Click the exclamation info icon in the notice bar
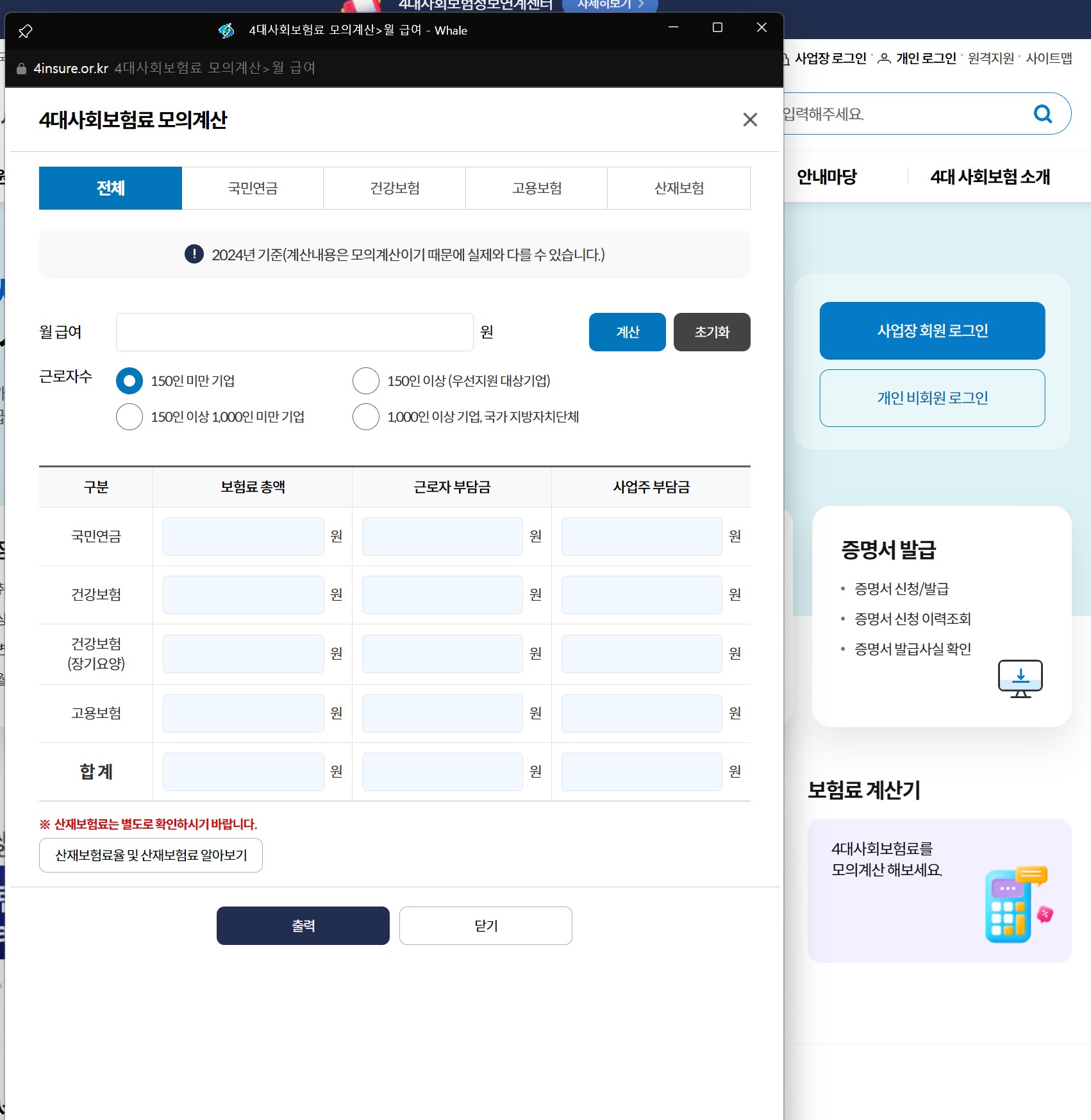 pos(193,255)
